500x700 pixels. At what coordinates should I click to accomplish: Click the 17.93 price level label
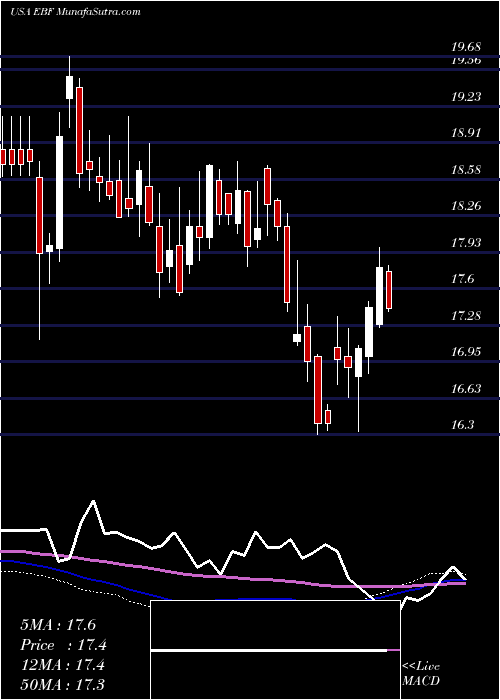point(466,242)
